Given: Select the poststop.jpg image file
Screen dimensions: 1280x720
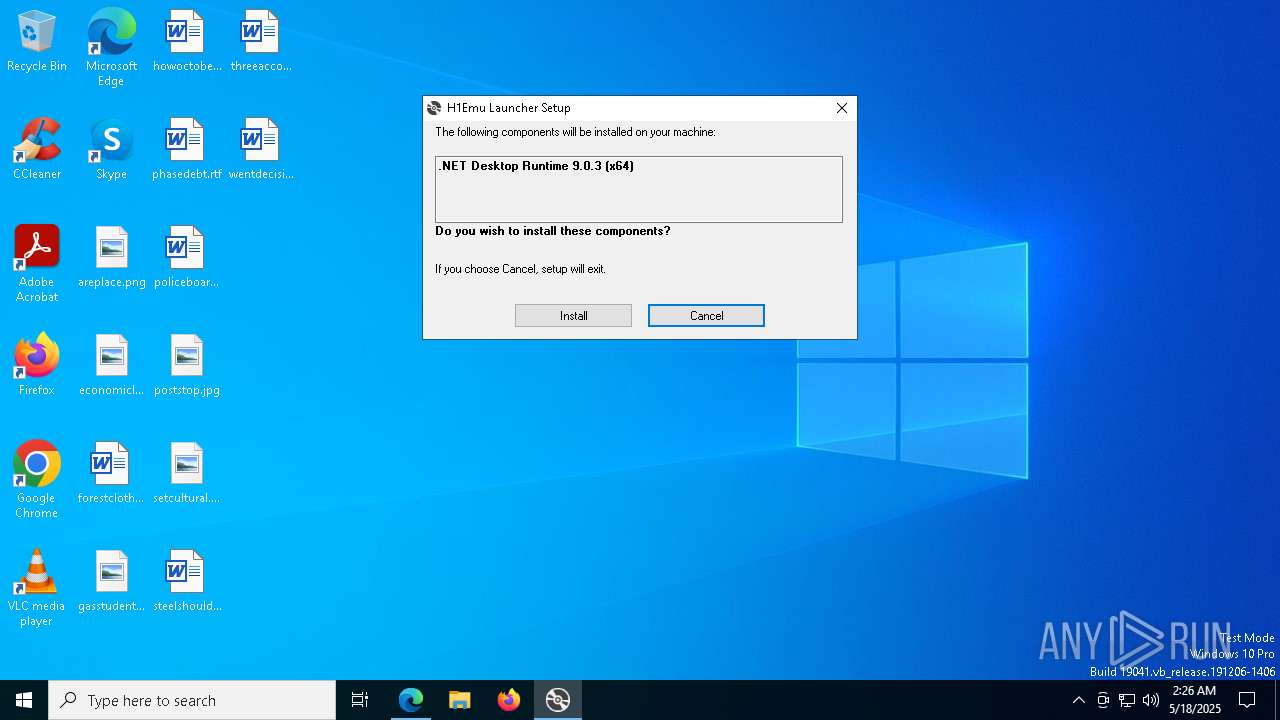Looking at the screenshot, I should point(186,366).
